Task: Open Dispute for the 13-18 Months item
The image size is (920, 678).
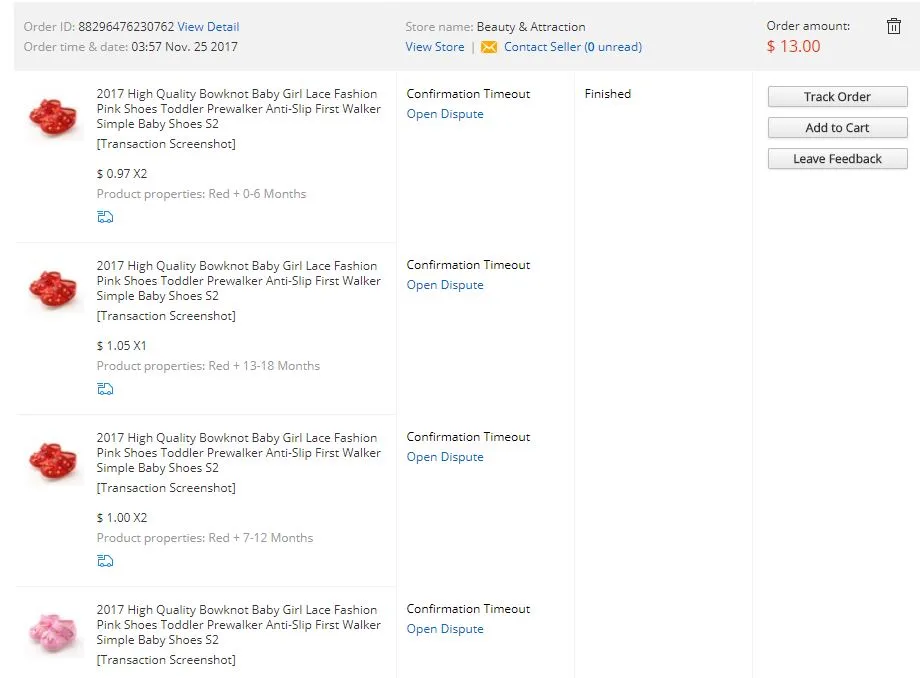Action: click(445, 285)
